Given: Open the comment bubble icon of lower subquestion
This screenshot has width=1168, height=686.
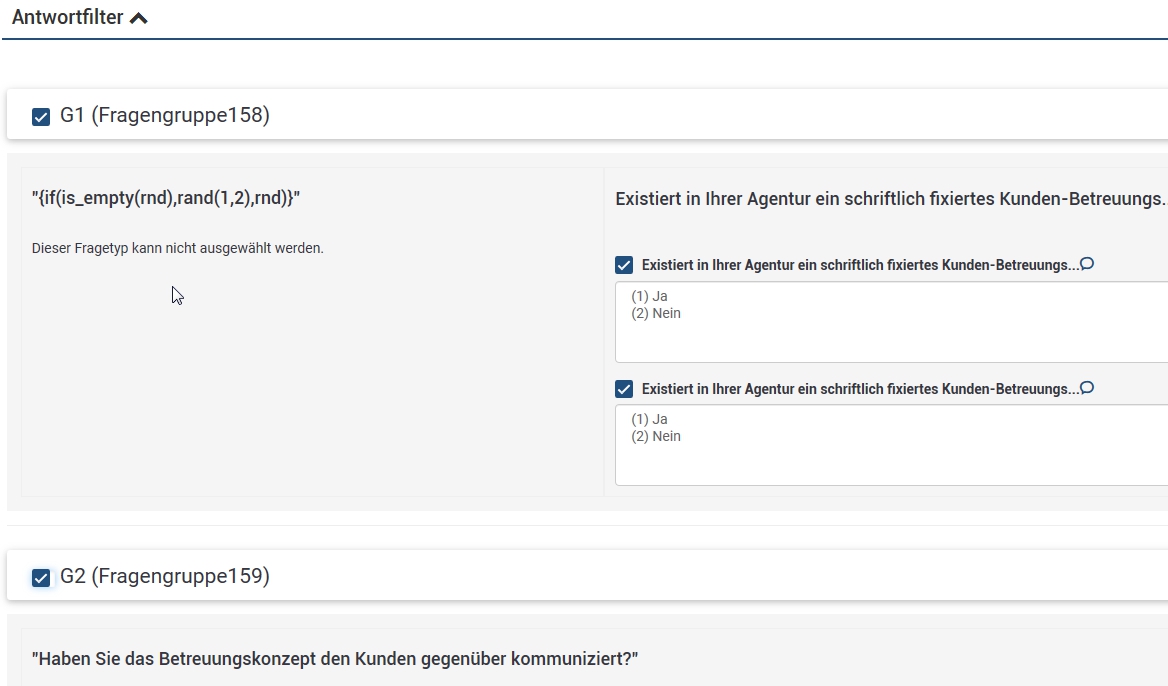Looking at the screenshot, I should 1087,388.
